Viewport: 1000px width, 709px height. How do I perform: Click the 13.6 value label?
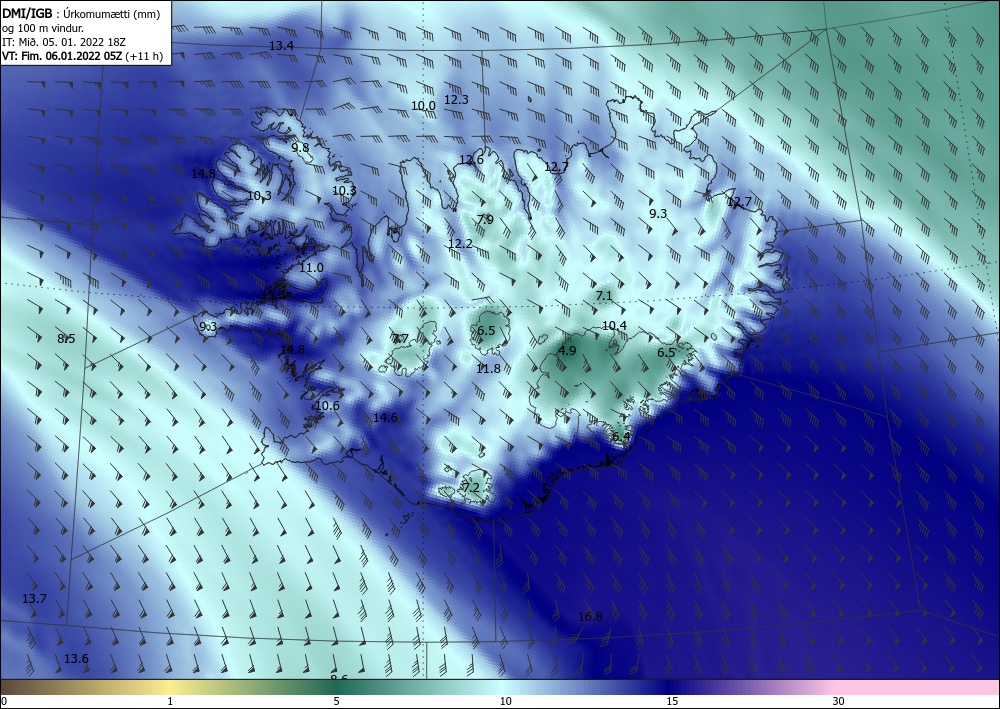click(77, 659)
